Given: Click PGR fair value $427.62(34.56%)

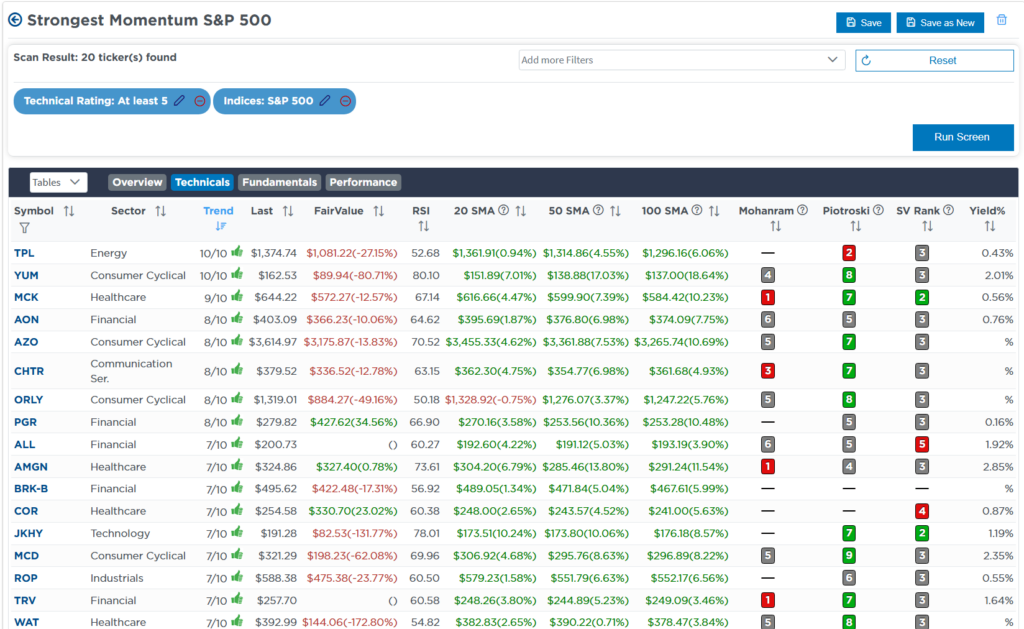Looking at the screenshot, I should 353,422.
